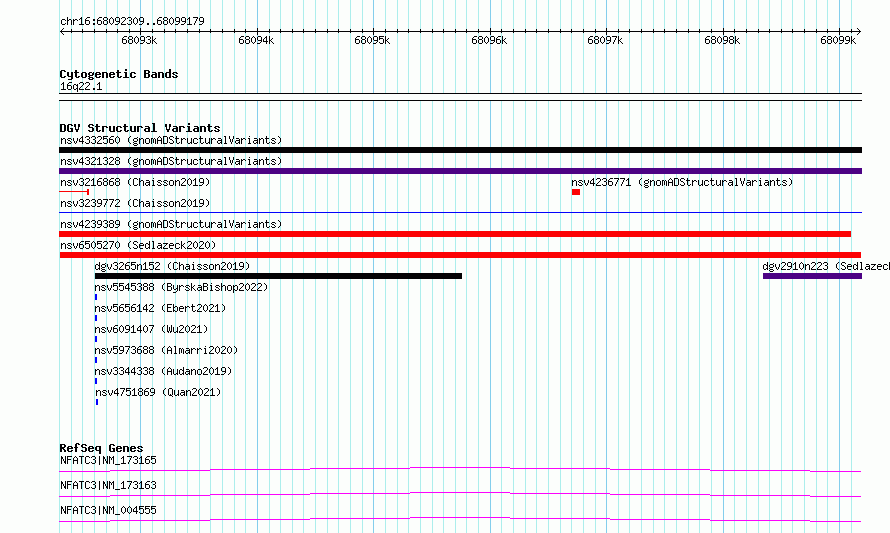The width and height of the screenshot is (890, 533).
Task: Click the thin blue line for nsv3239772
Action: point(460,213)
